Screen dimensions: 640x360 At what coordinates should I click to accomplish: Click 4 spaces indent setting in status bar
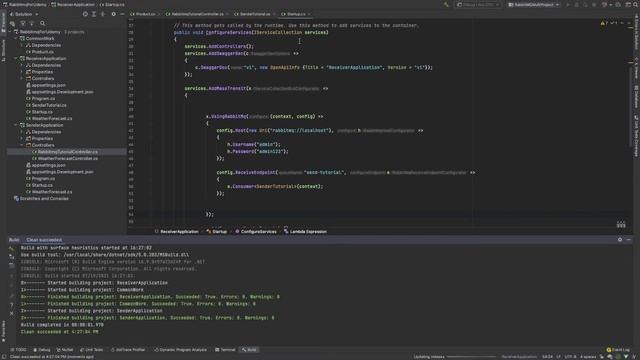(x=588, y=357)
